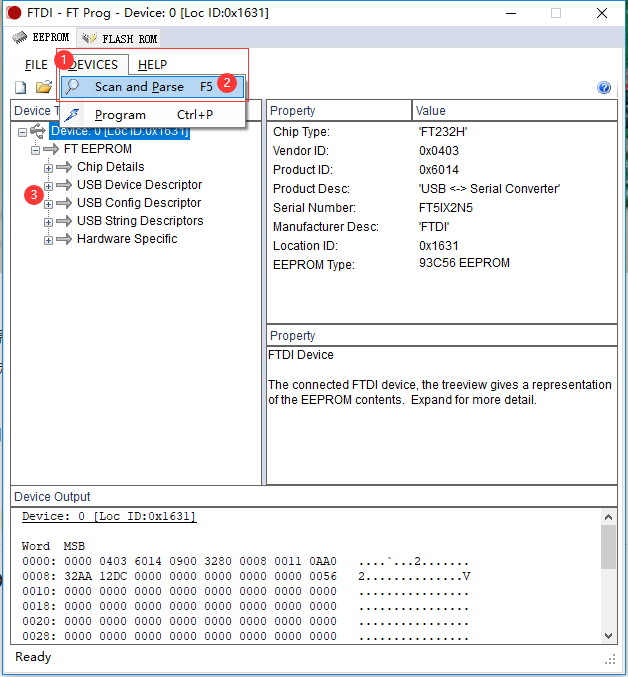
Task: Click the blue help question-mark icon
Action: [604, 88]
